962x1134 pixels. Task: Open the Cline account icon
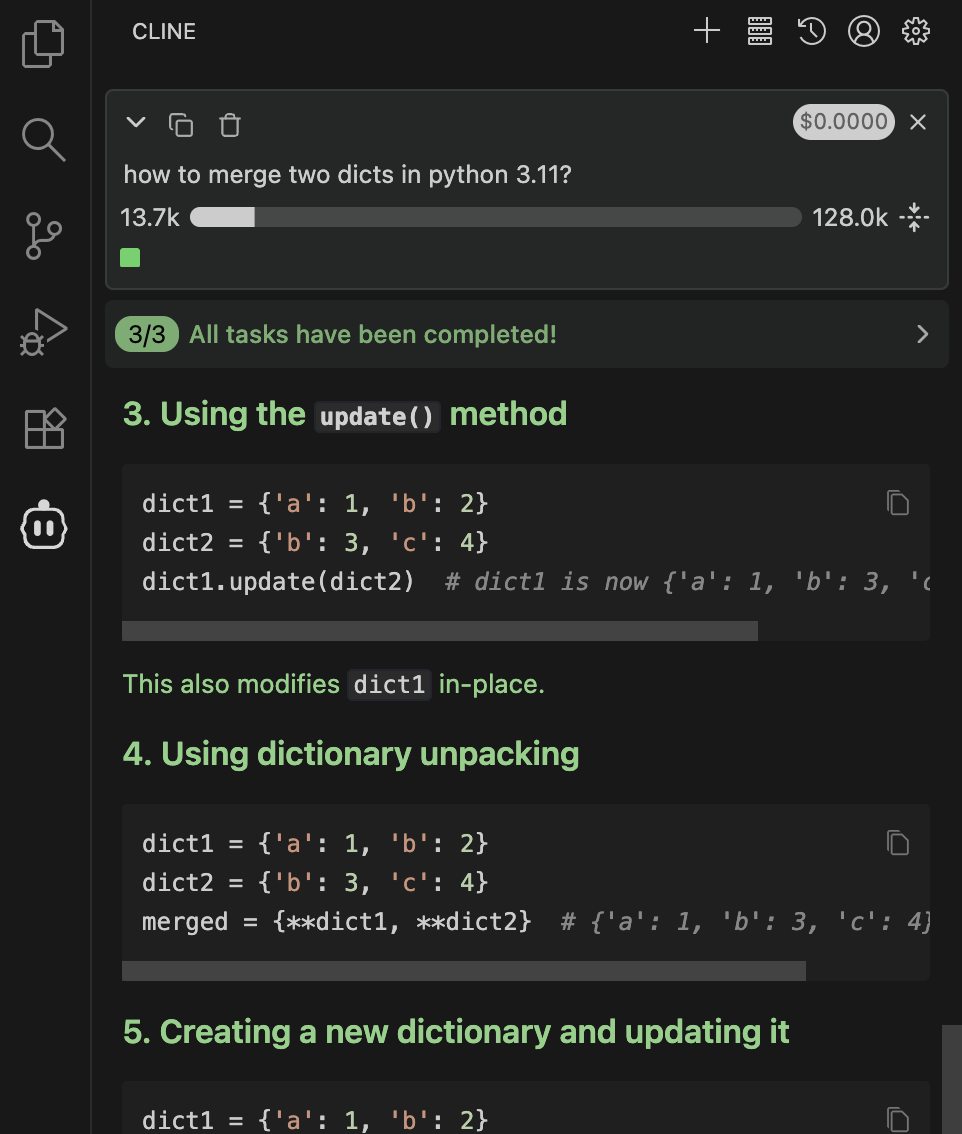click(864, 31)
